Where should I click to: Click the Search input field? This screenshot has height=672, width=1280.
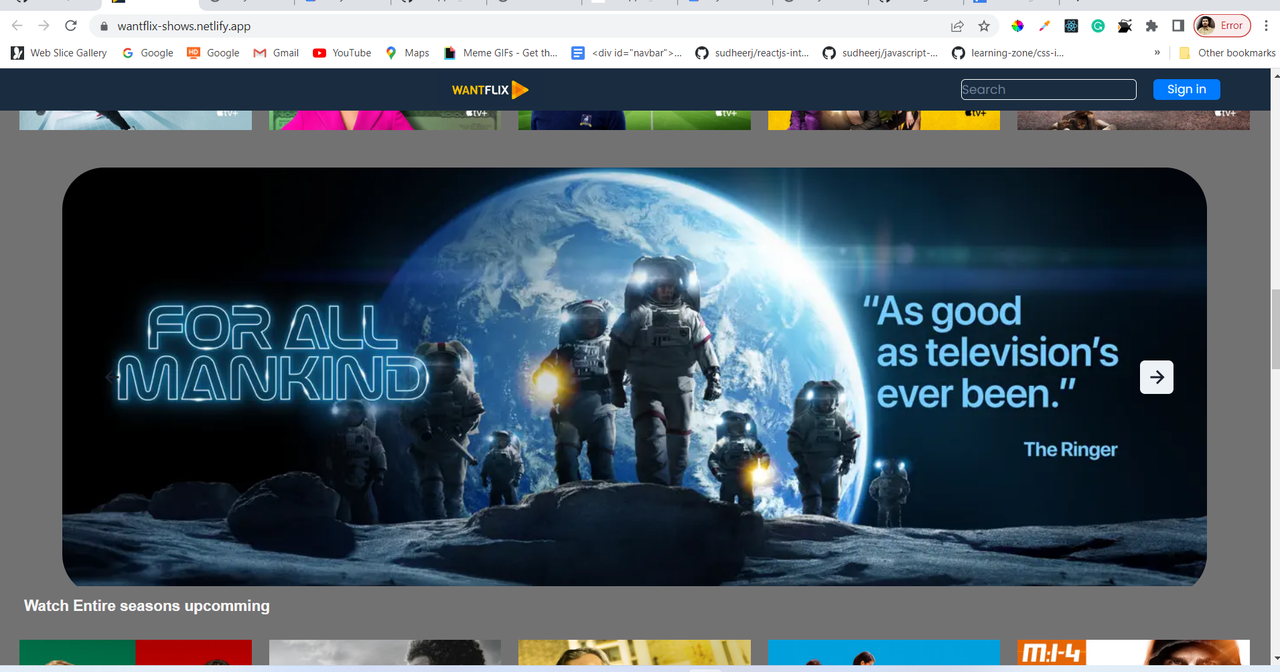click(x=1048, y=89)
